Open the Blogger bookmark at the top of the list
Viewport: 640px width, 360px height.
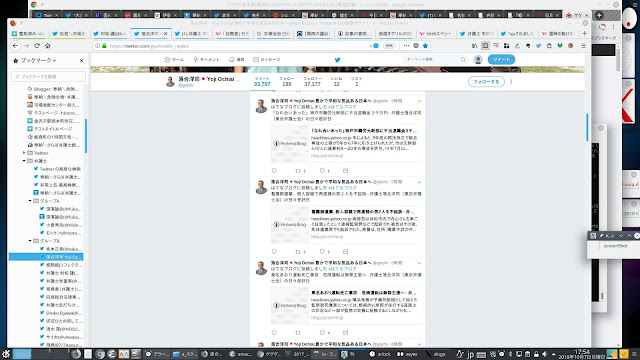click(53, 89)
